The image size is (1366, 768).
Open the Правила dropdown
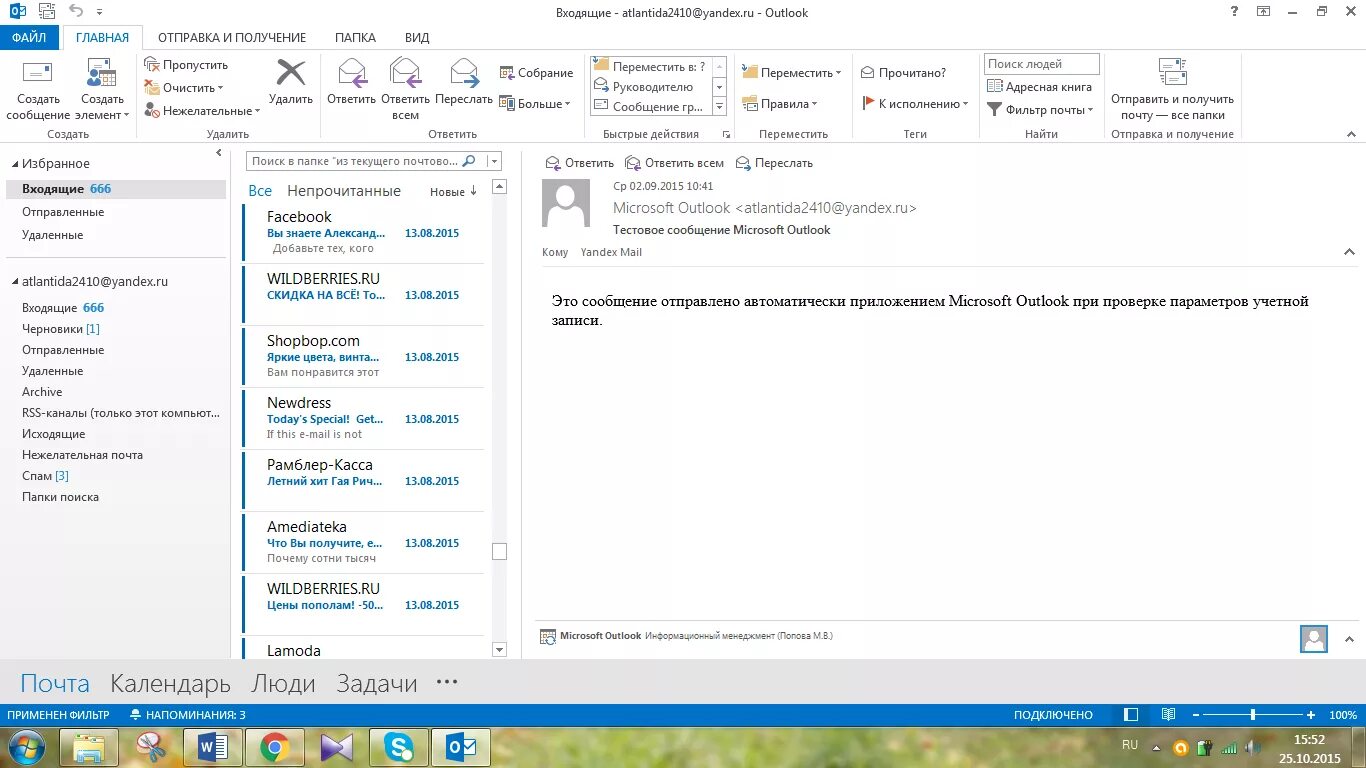click(780, 103)
